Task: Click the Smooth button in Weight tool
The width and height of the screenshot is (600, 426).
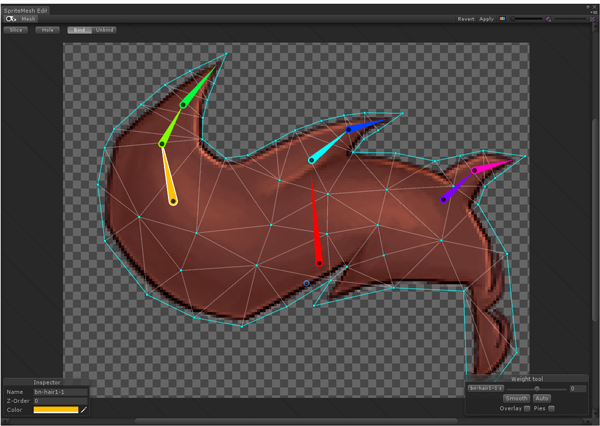Action: point(516,398)
